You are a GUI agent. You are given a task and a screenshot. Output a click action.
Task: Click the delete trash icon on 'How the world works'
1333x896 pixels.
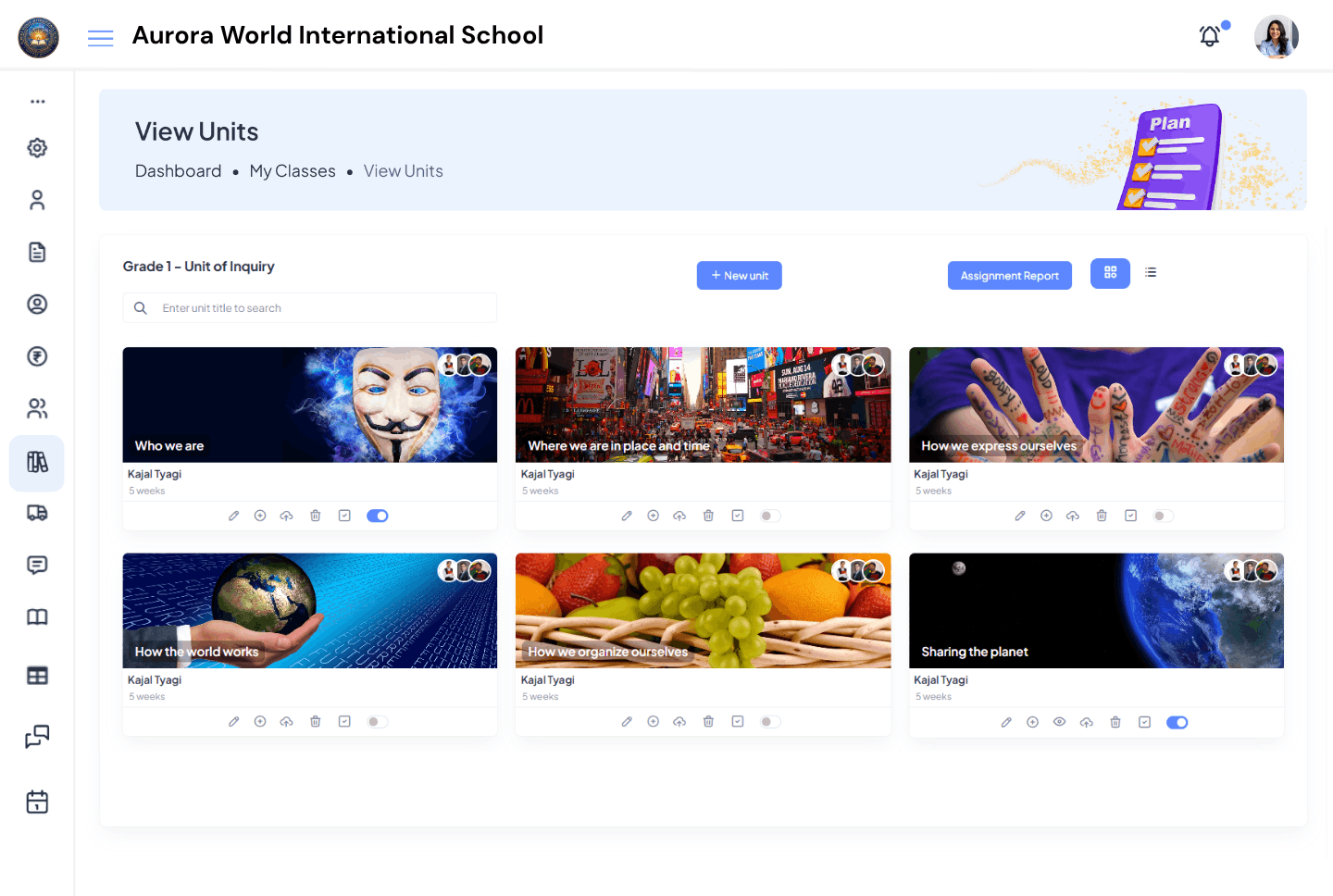pos(315,721)
